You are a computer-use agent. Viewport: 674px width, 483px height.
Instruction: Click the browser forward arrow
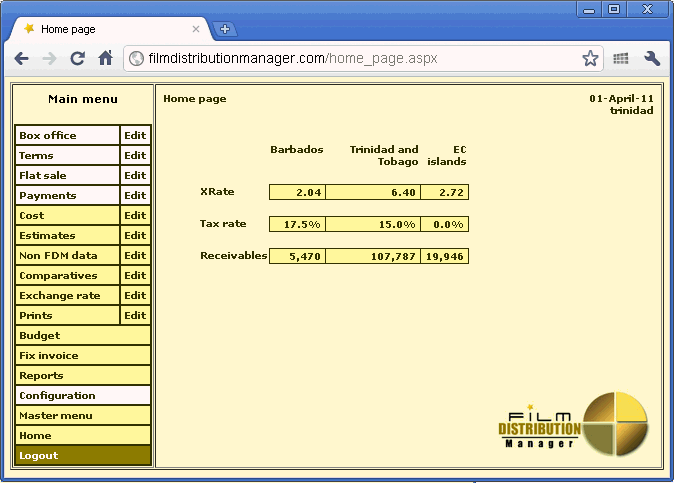(49, 59)
